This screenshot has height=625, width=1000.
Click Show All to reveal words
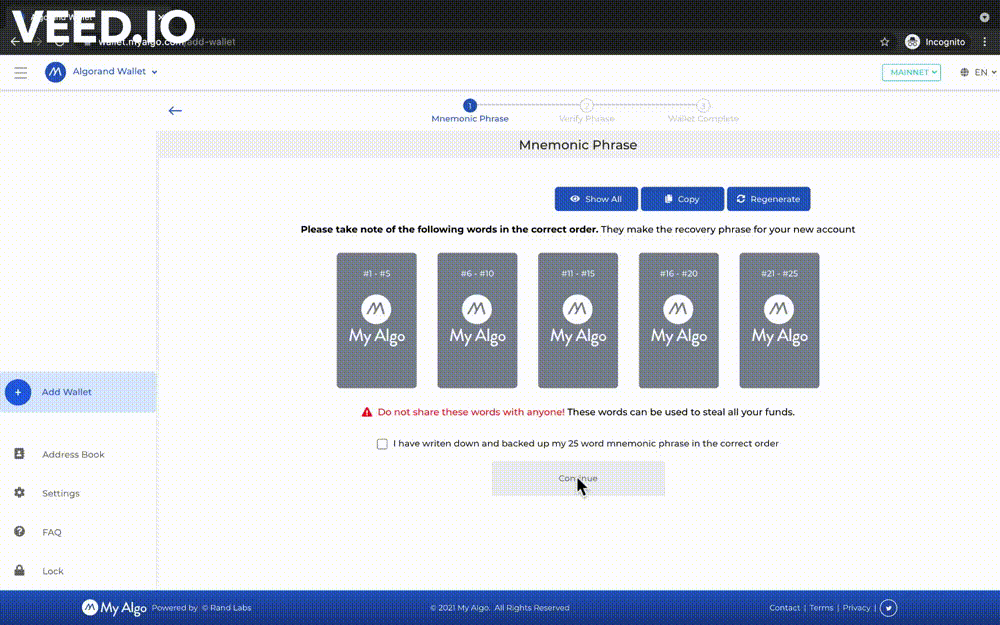click(596, 199)
